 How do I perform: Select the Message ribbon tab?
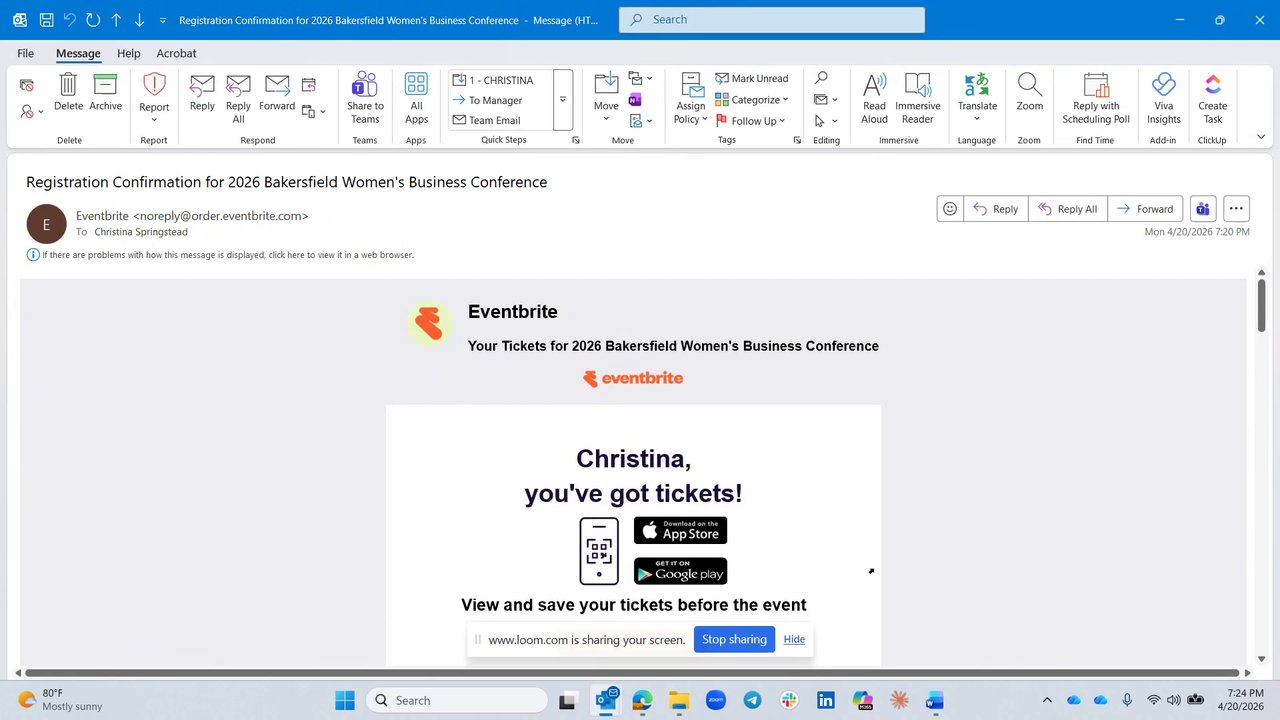click(78, 53)
